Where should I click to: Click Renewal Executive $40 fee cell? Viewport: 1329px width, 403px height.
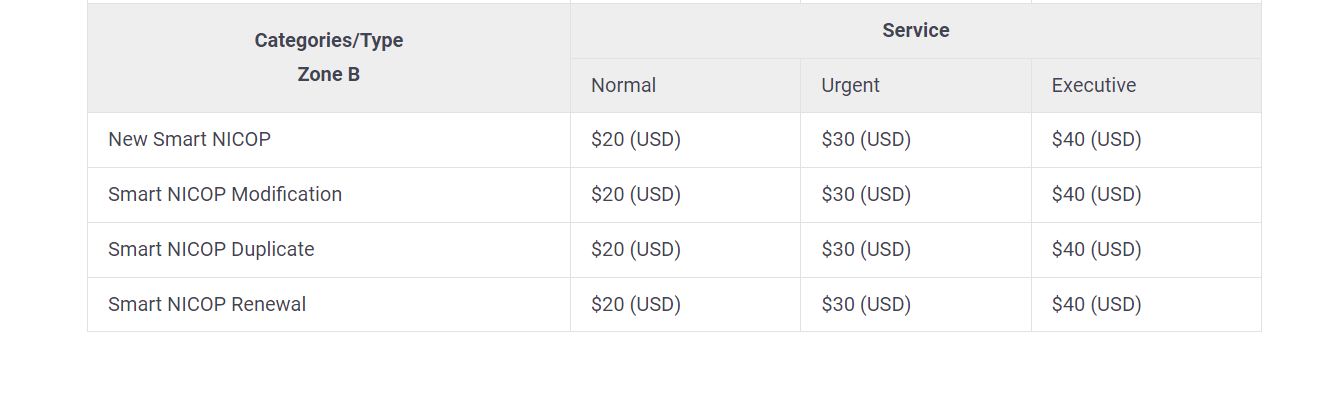pyautogui.click(x=1096, y=305)
